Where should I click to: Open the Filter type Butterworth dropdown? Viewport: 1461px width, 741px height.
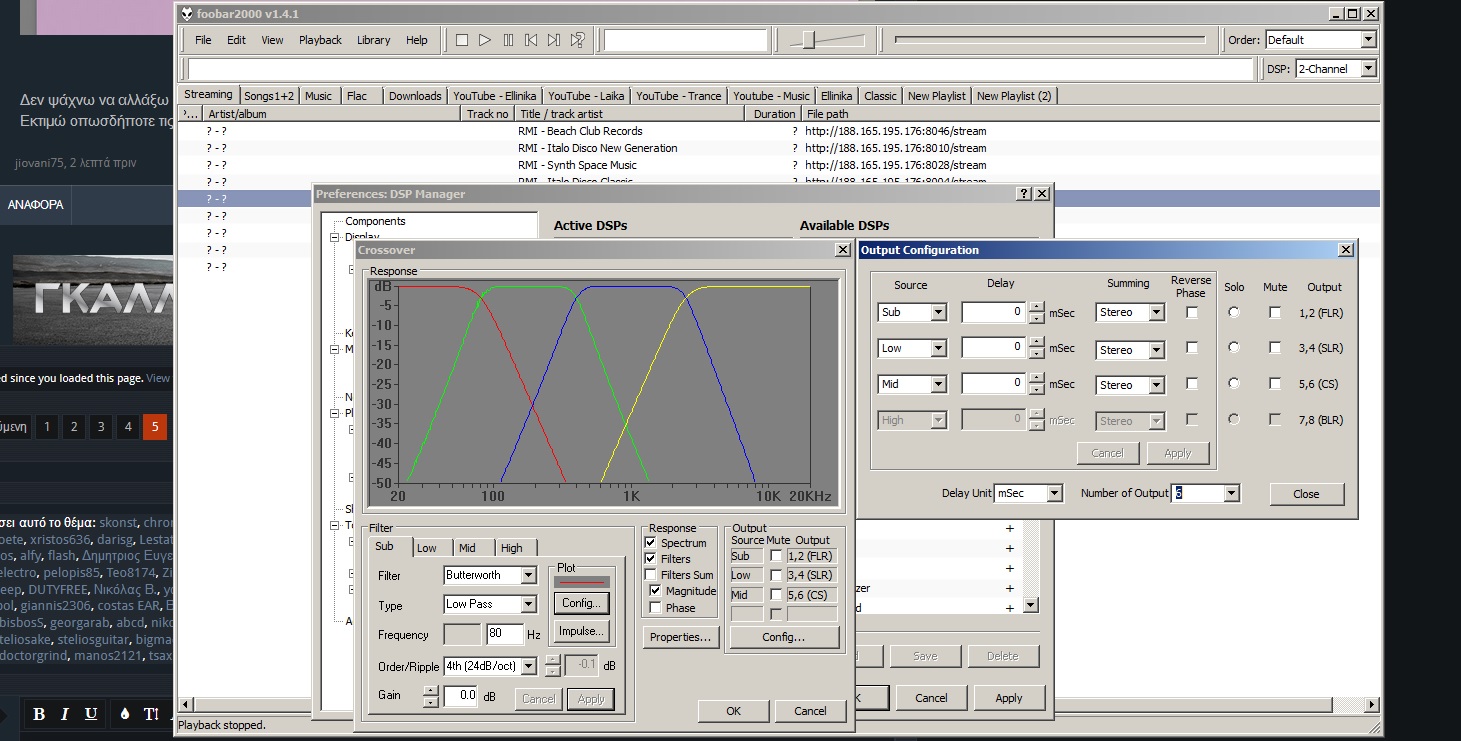click(x=528, y=576)
